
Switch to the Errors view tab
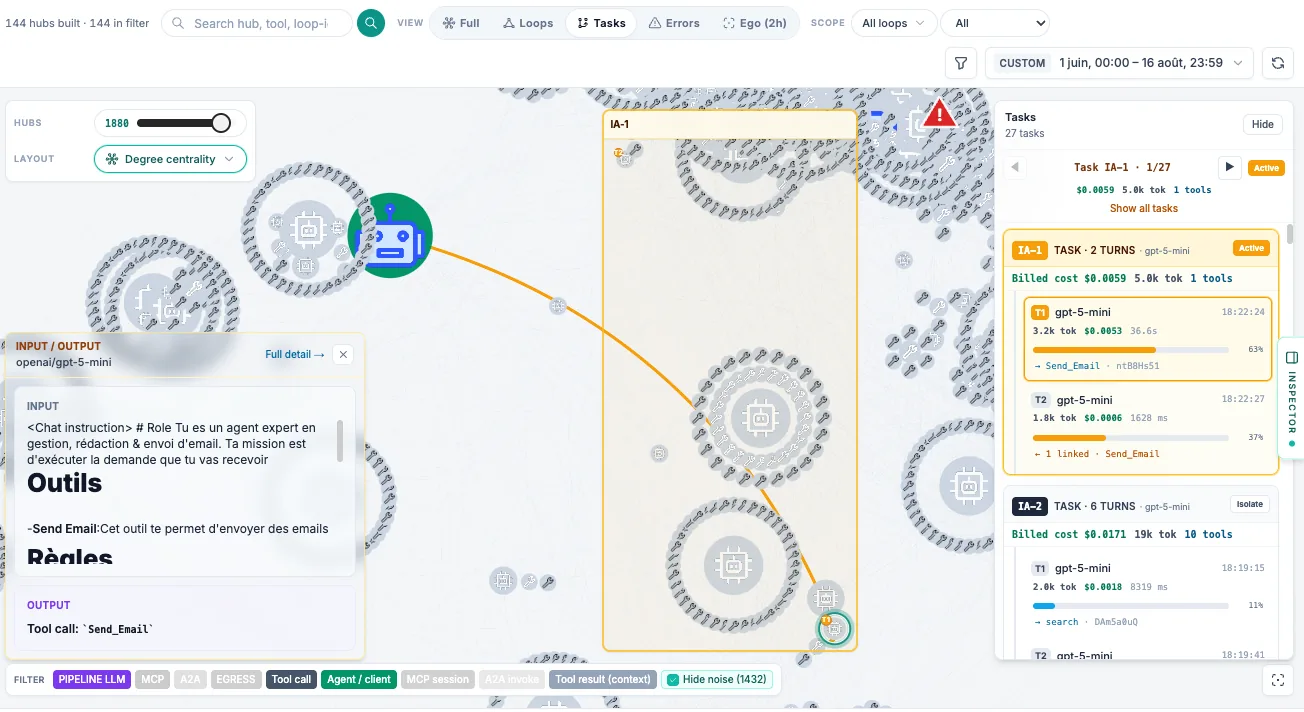click(x=674, y=23)
